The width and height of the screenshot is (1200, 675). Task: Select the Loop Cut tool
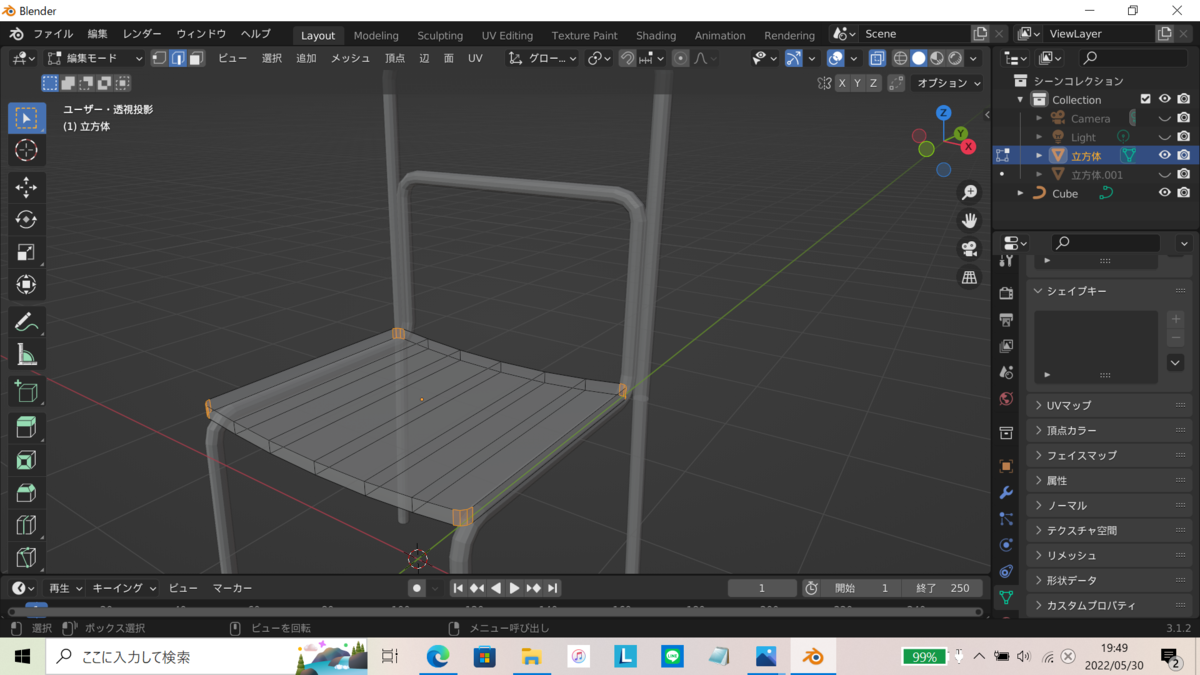pos(27,525)
